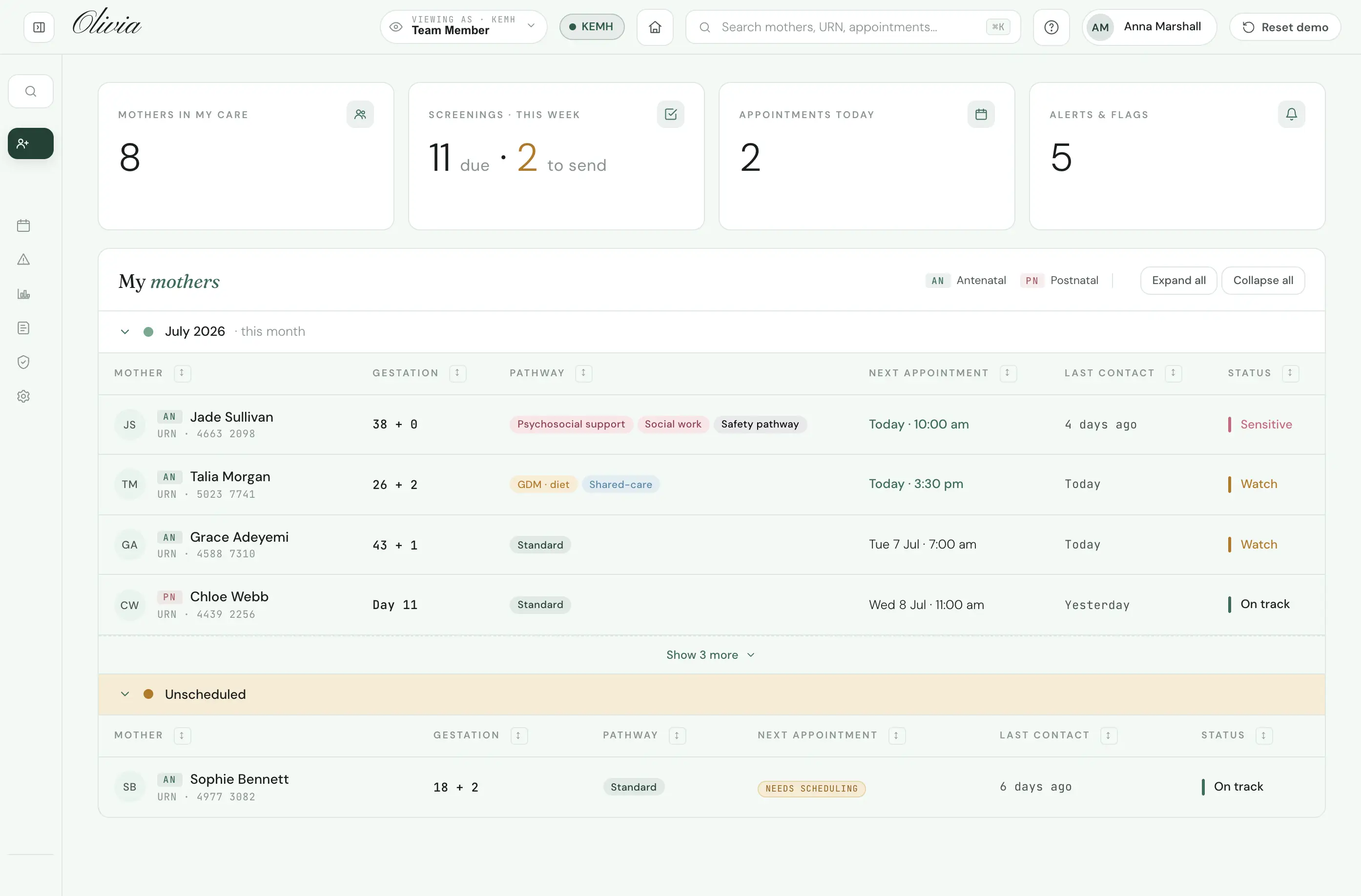Click the calendar icon on Appointments card
This screenshot has width=1361, height=896.
click(981, 114)
